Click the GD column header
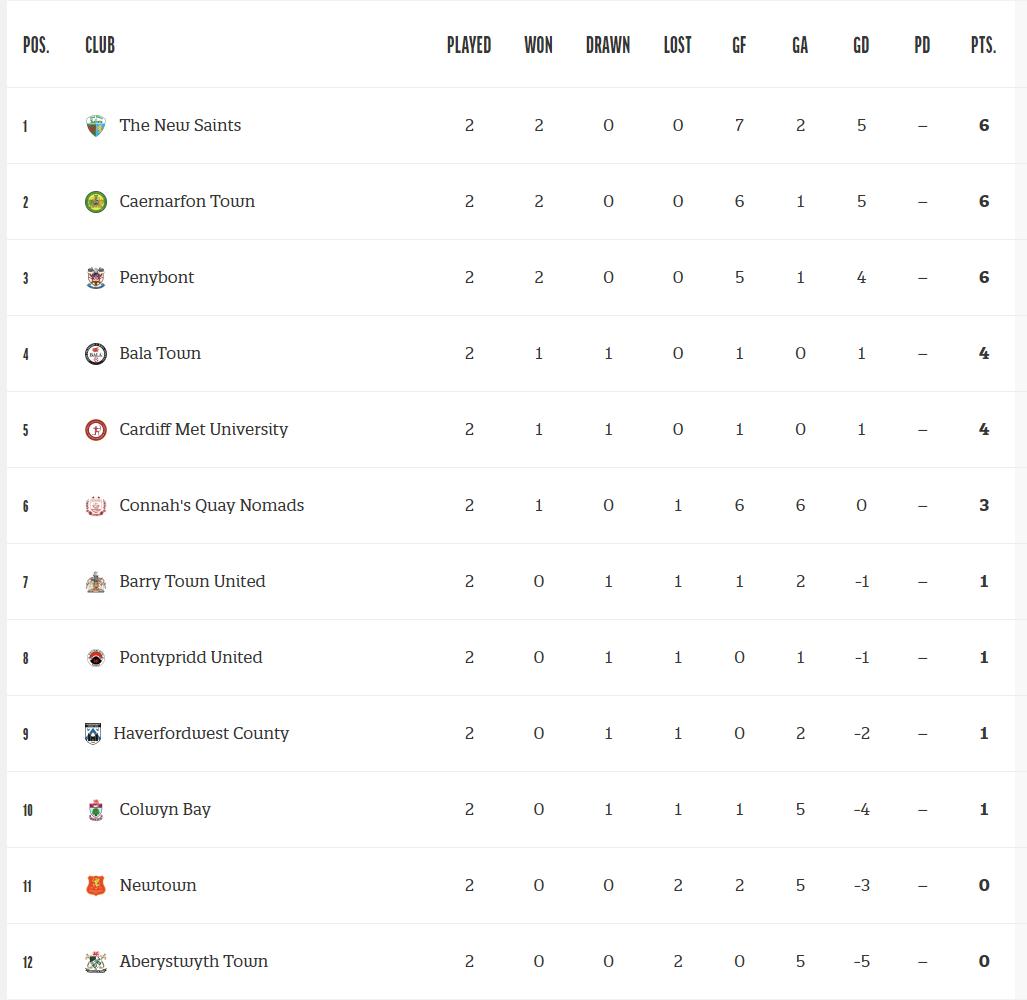1027x1000 pixels. coord(861,45)
